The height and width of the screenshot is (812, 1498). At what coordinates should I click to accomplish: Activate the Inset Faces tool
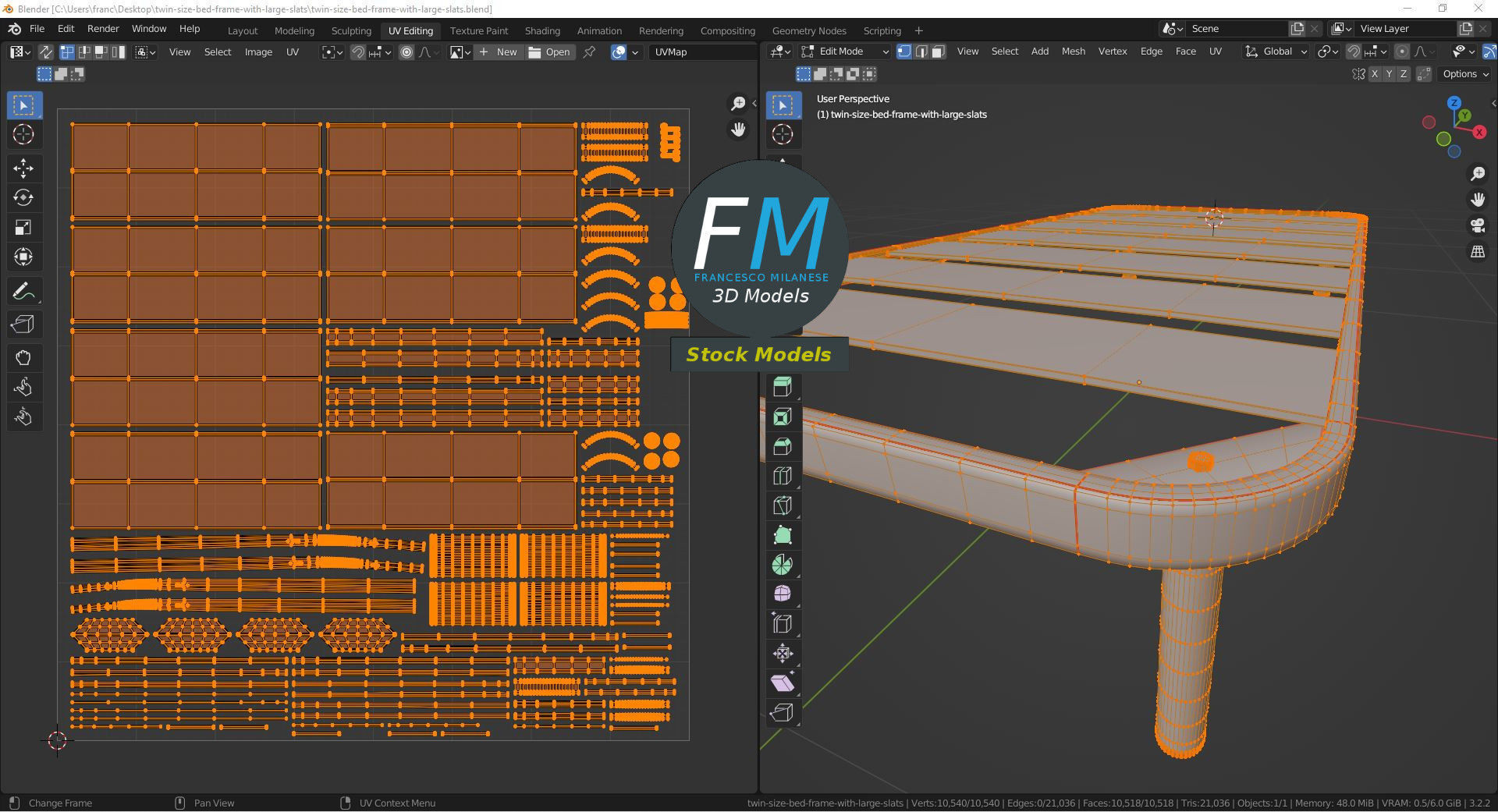pos(783,417)
